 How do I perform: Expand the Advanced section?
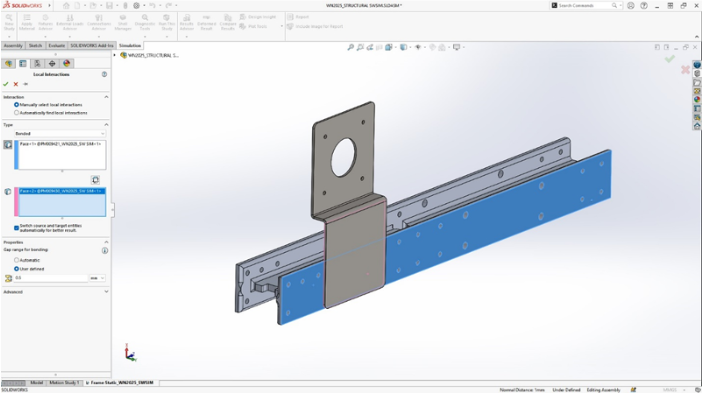tap(55, 292)
